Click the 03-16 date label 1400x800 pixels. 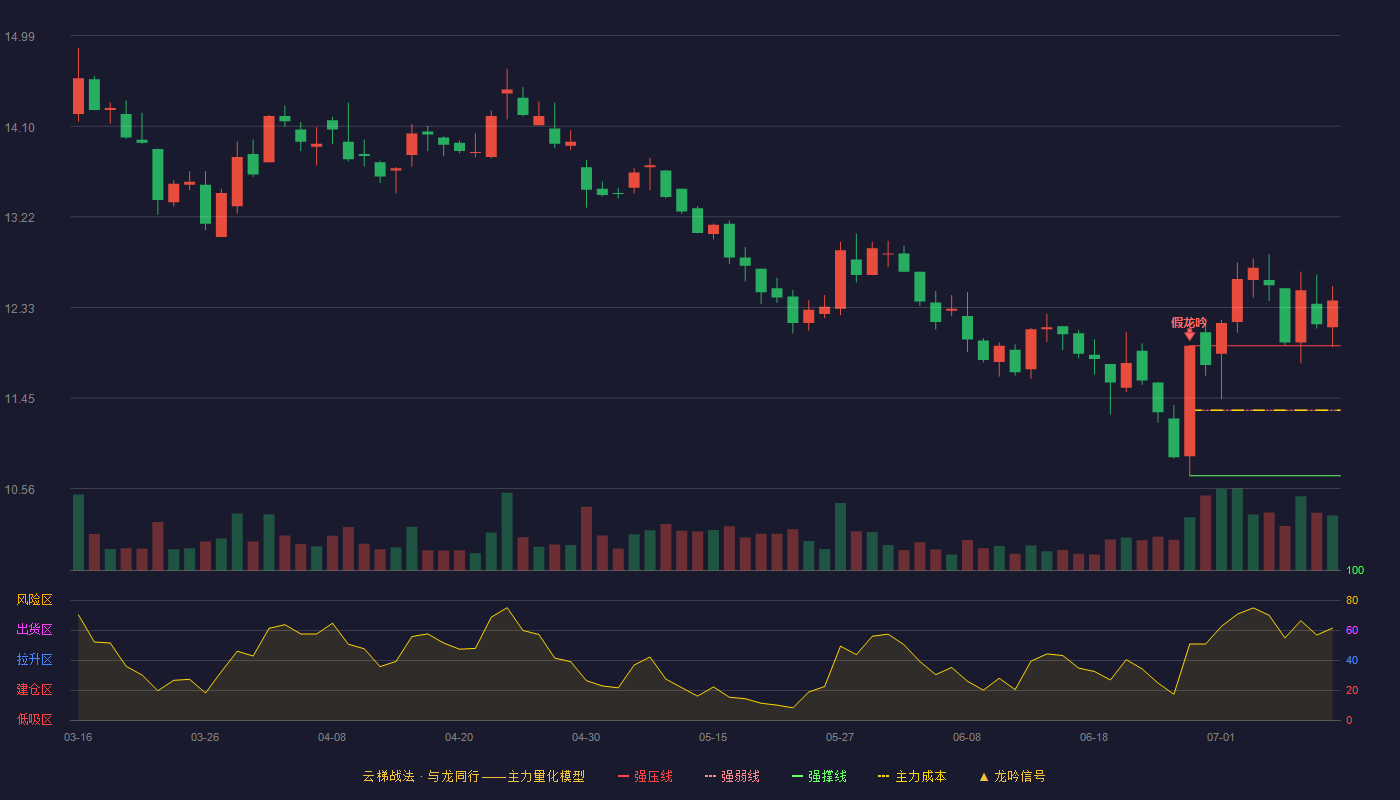(x=78, y=737)
